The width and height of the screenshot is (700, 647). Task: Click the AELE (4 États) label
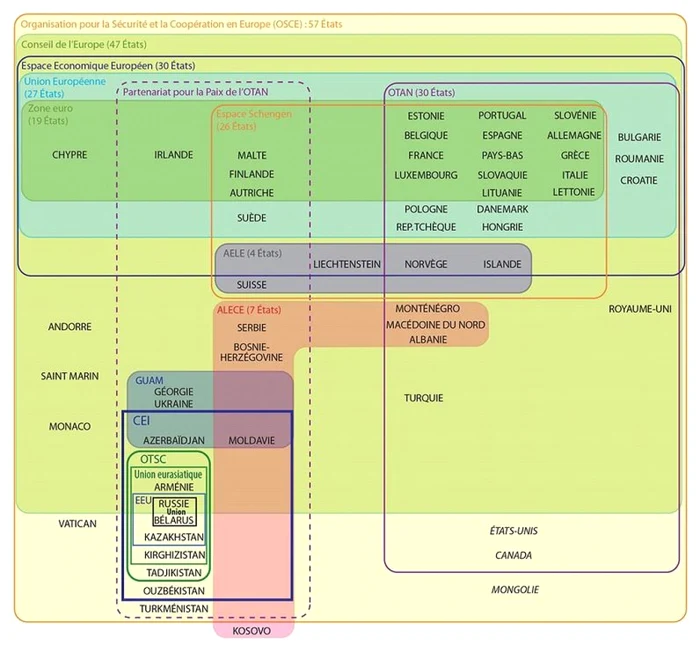tap(253, 253)
